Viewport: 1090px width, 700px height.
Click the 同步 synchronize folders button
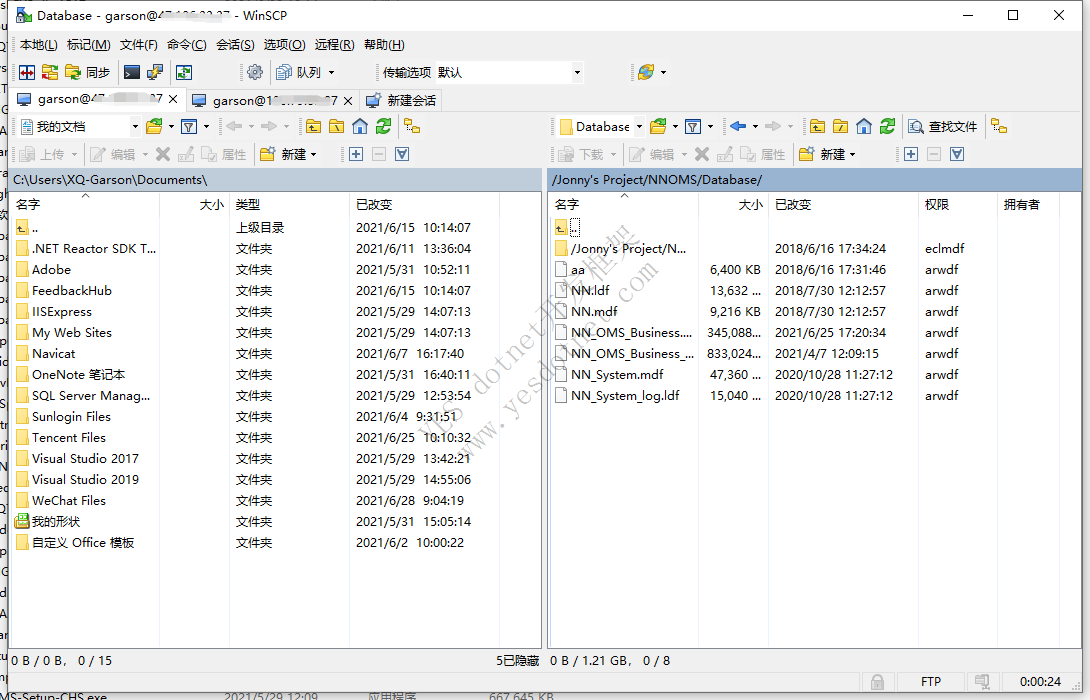(x=88, y=72)
